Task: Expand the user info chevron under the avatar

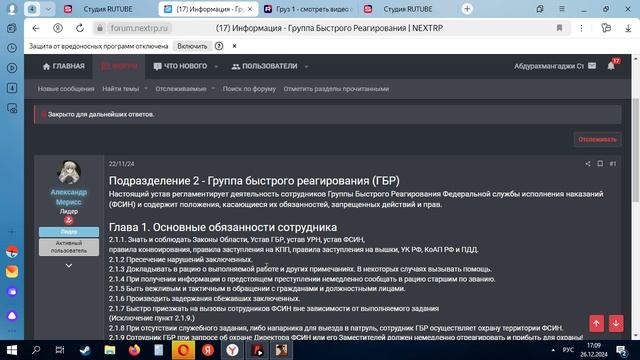Action: 69,266
